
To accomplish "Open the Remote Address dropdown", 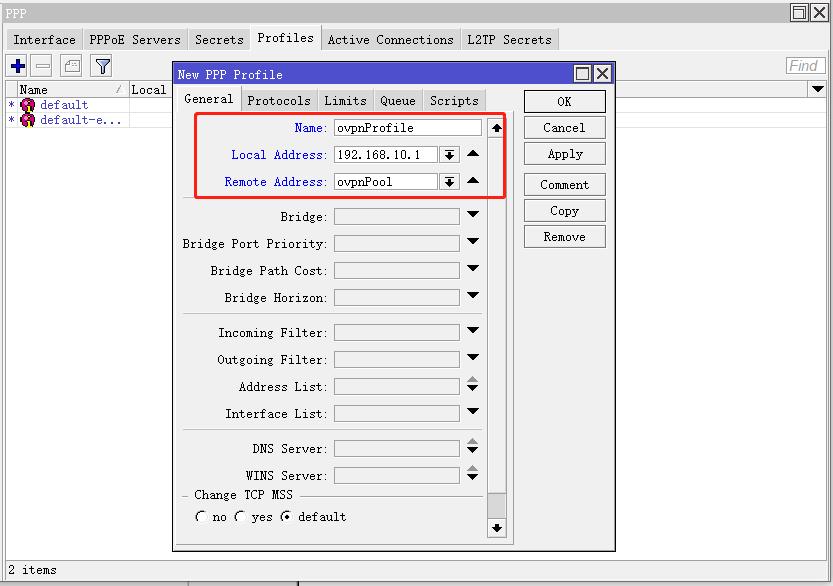I will 449,182.
